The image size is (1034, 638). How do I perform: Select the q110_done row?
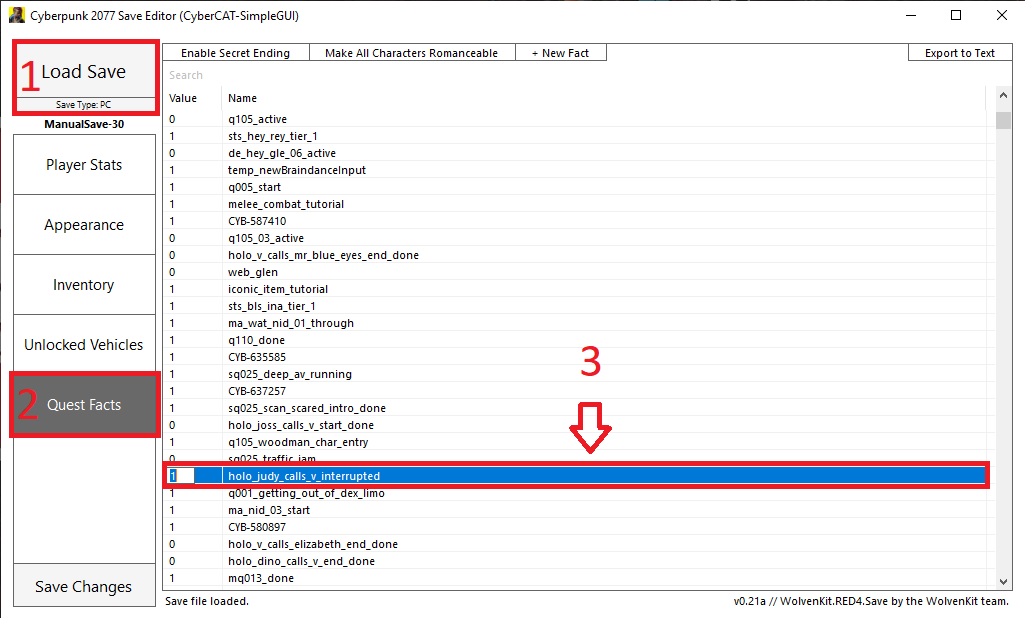pos(575,340)
